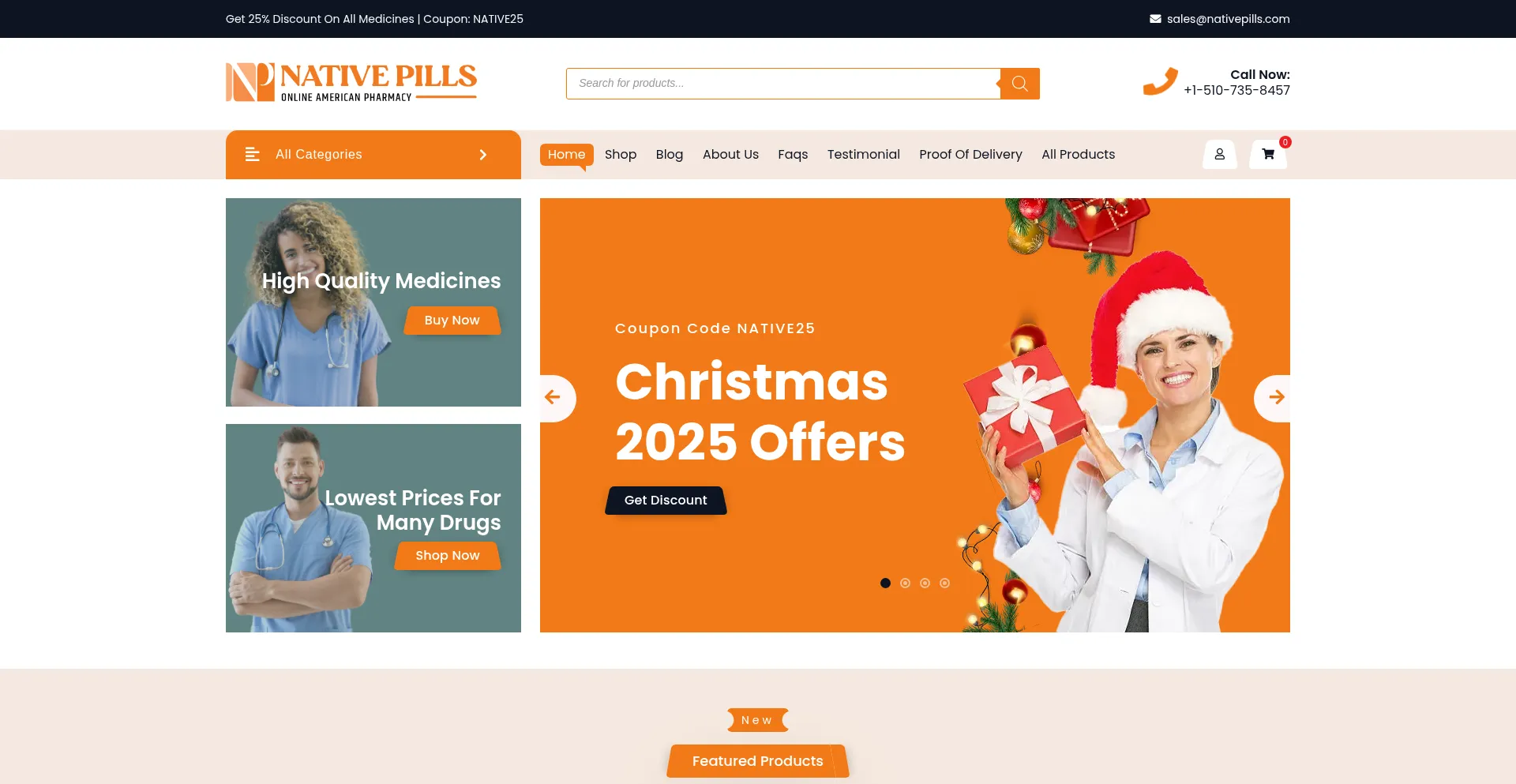Click the orange search magnifier button

(x=1019, y=84)
